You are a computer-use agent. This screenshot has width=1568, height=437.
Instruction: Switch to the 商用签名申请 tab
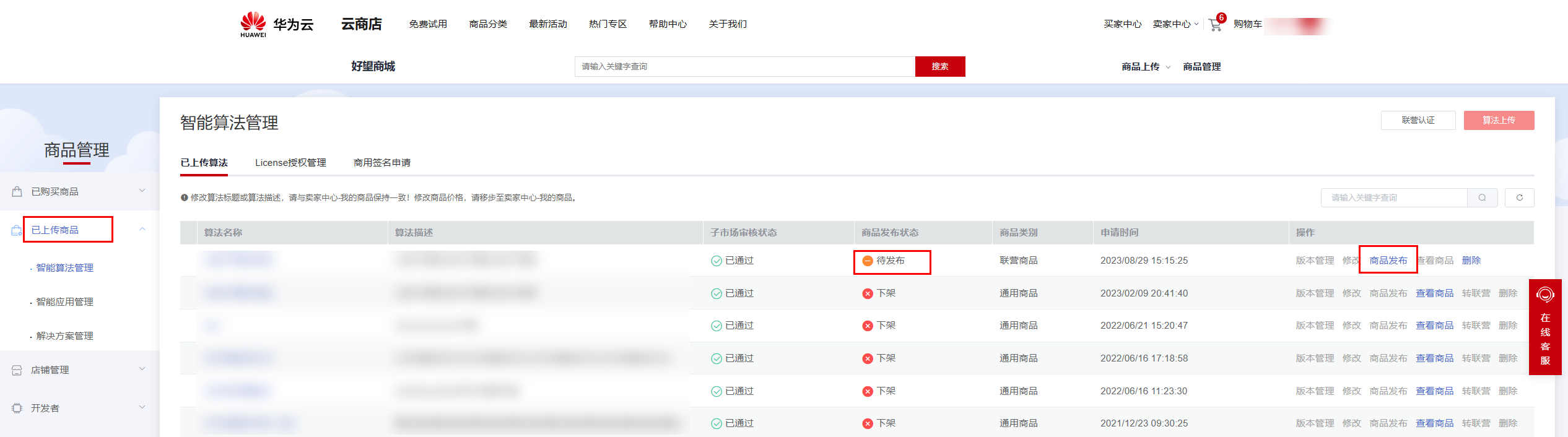click(x=381, y=163)
